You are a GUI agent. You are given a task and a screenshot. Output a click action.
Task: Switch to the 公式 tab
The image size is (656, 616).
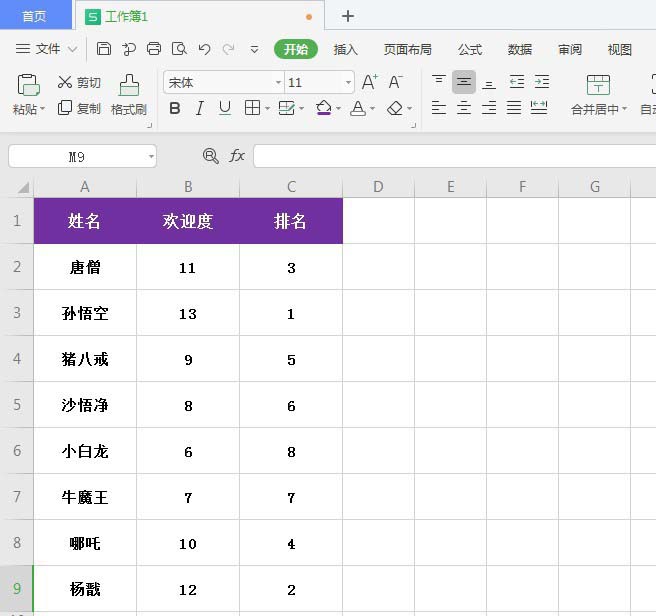coord(470,49)
